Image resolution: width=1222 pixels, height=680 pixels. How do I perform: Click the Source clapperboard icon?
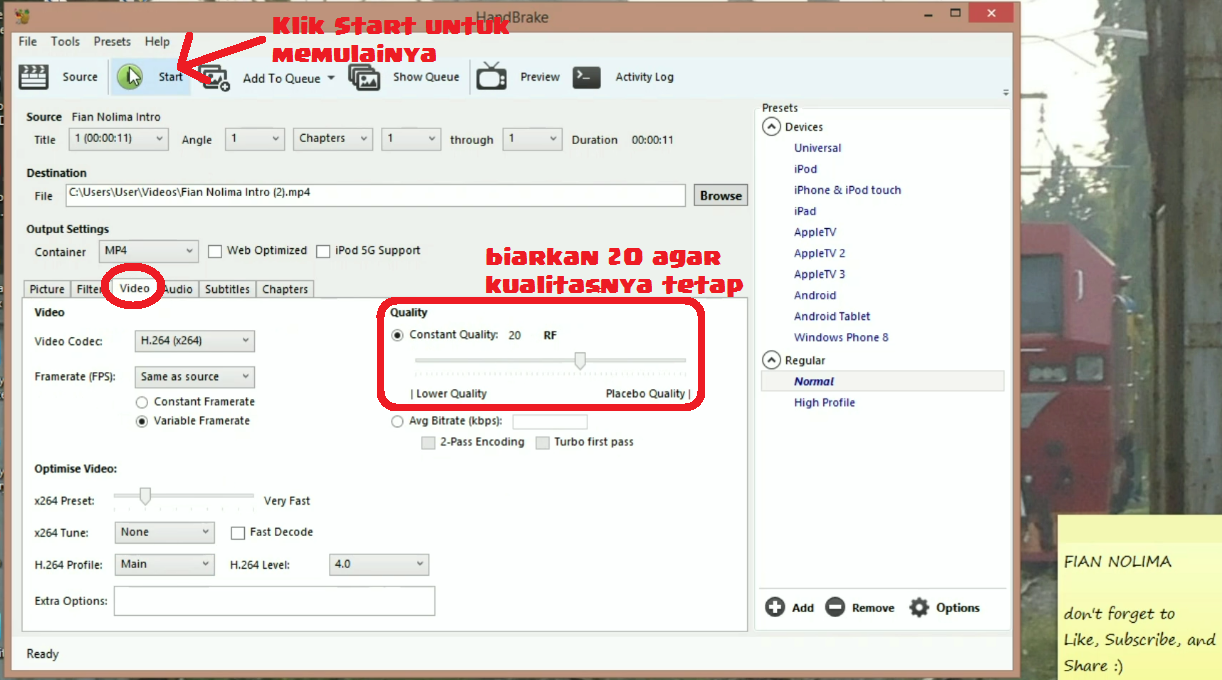tap(35, 77)
